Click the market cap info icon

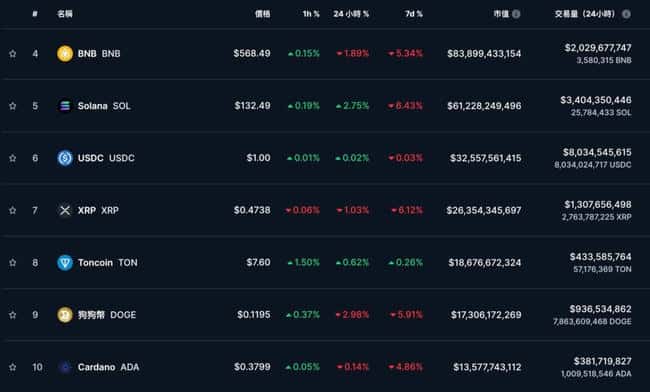tap(516, 14)
